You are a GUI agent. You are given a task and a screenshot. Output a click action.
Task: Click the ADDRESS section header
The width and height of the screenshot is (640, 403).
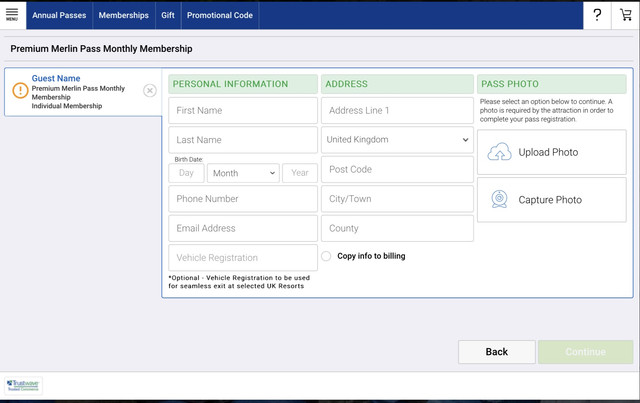pos(397,84)
